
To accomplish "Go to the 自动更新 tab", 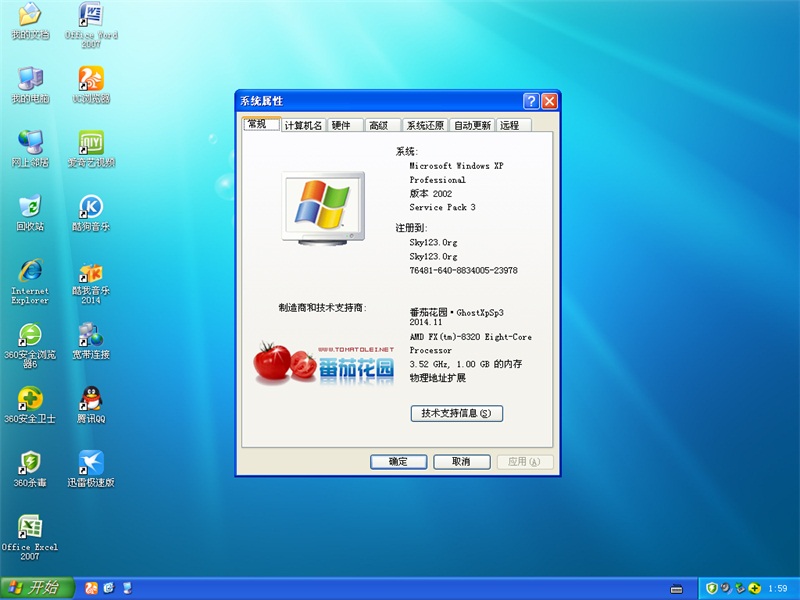I will [x=472, y=126].
